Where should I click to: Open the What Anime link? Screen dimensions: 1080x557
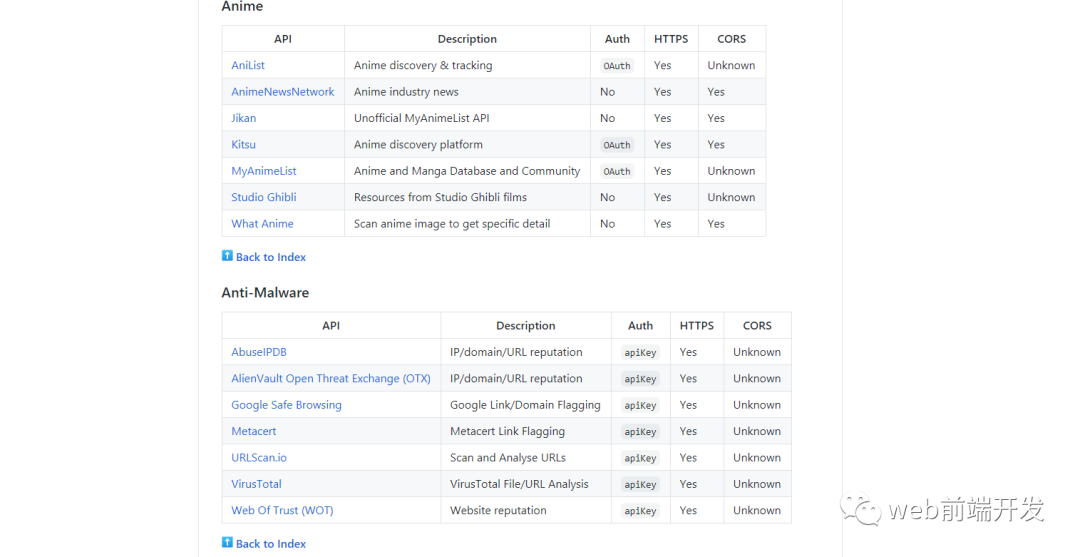pyautogui.click(x=262, y=224)
